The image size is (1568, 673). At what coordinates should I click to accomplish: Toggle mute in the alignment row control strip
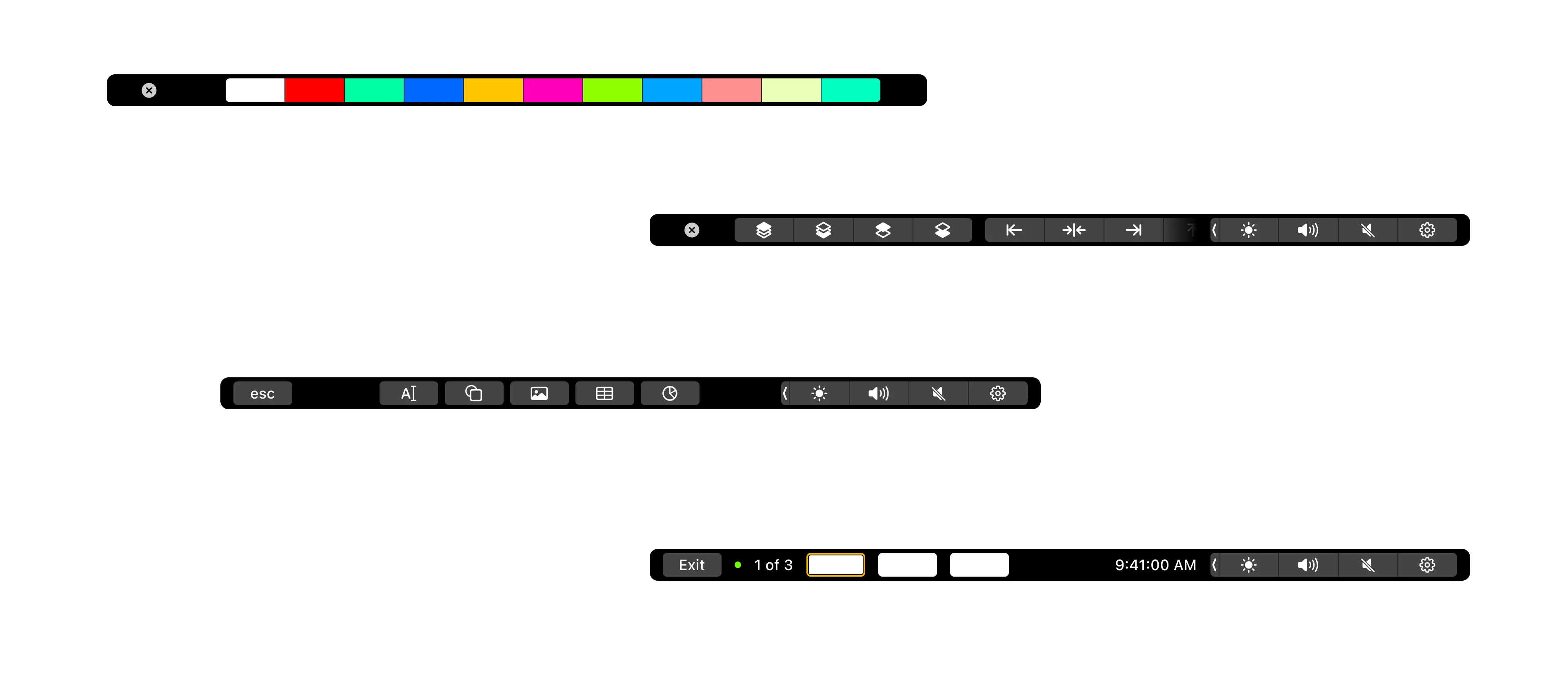tap(1367, 230)
